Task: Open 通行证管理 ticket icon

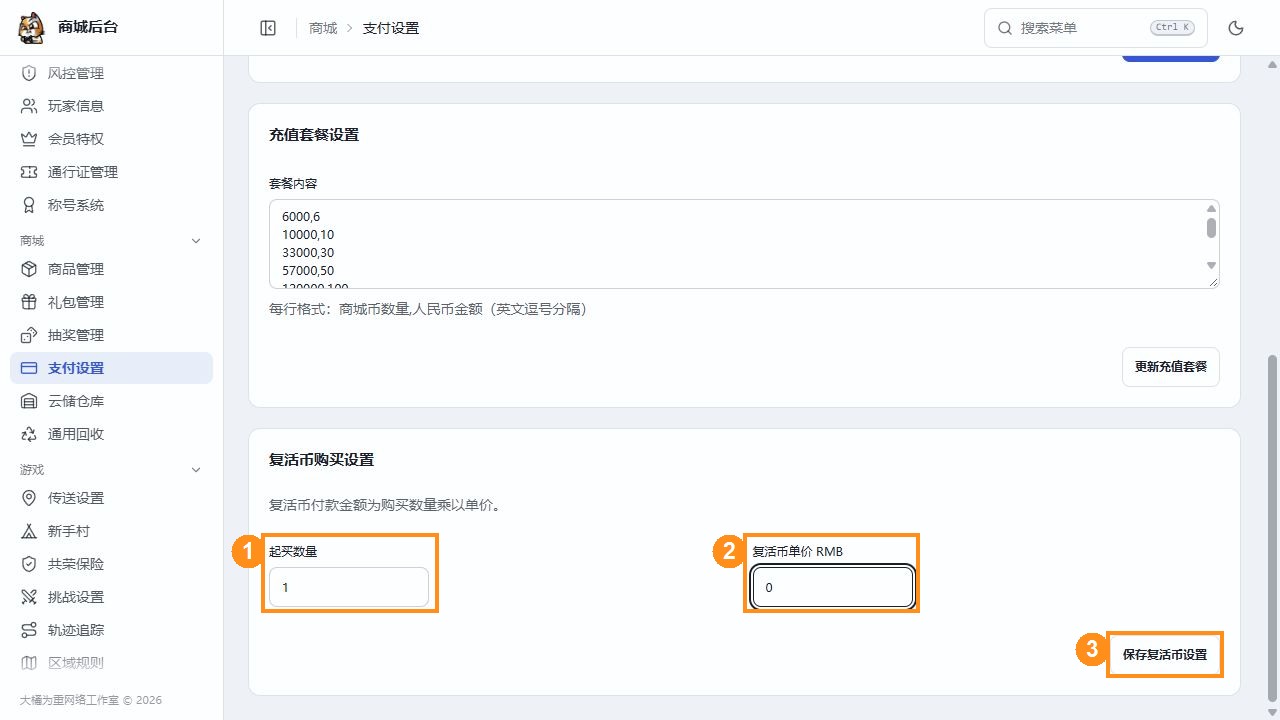Action: [29, 172]
